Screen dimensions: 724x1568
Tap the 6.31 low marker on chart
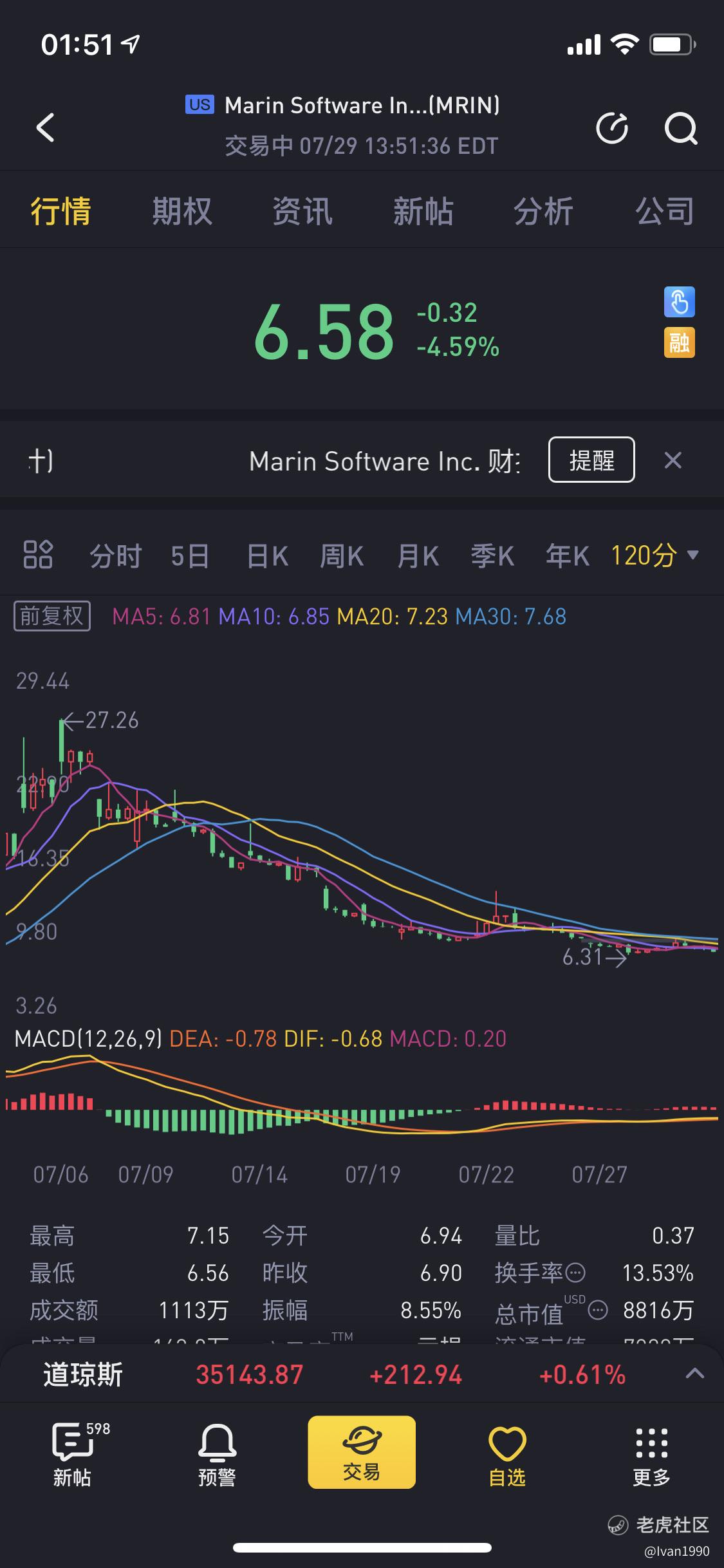pyautogui.click(x=582, y=957)
